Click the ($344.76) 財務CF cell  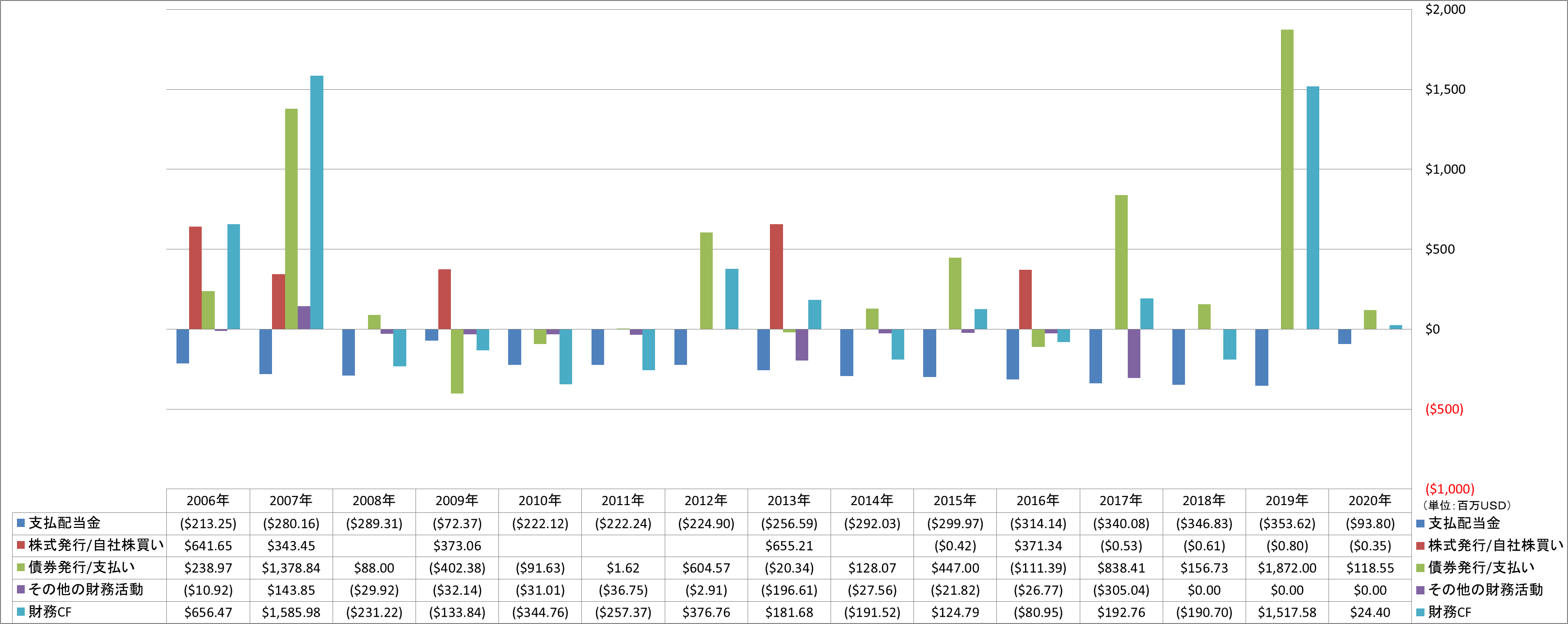[540, 612]
